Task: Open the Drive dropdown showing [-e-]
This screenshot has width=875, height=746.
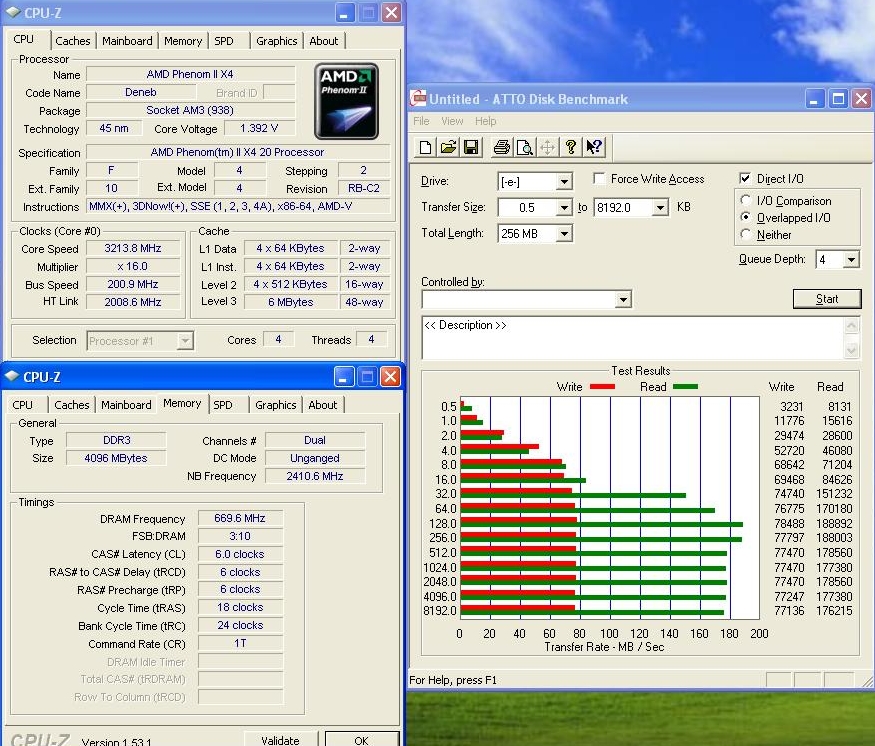Action: point(564,182)
